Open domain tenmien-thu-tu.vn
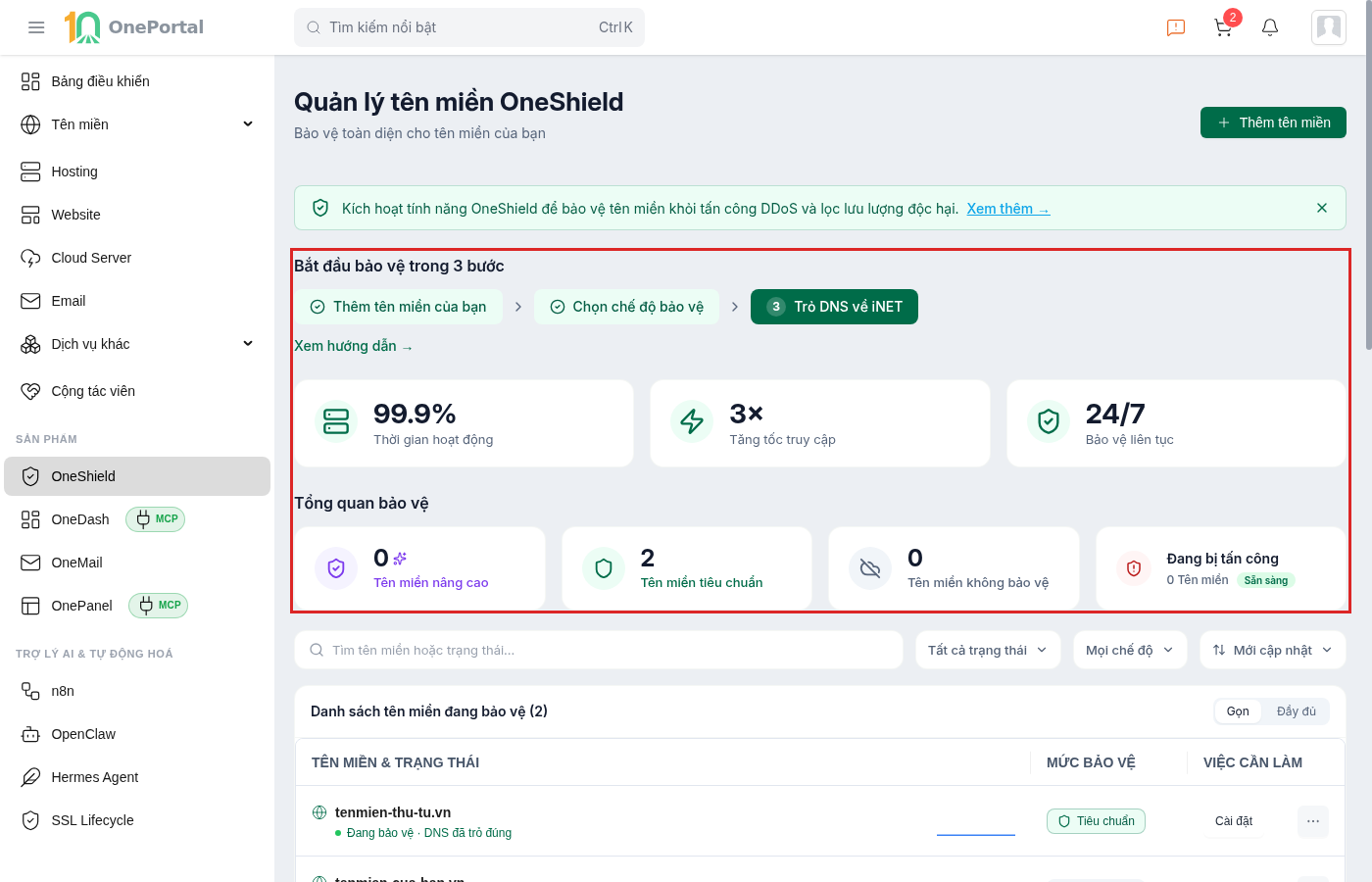1372x882 pixels. [393, 812]
